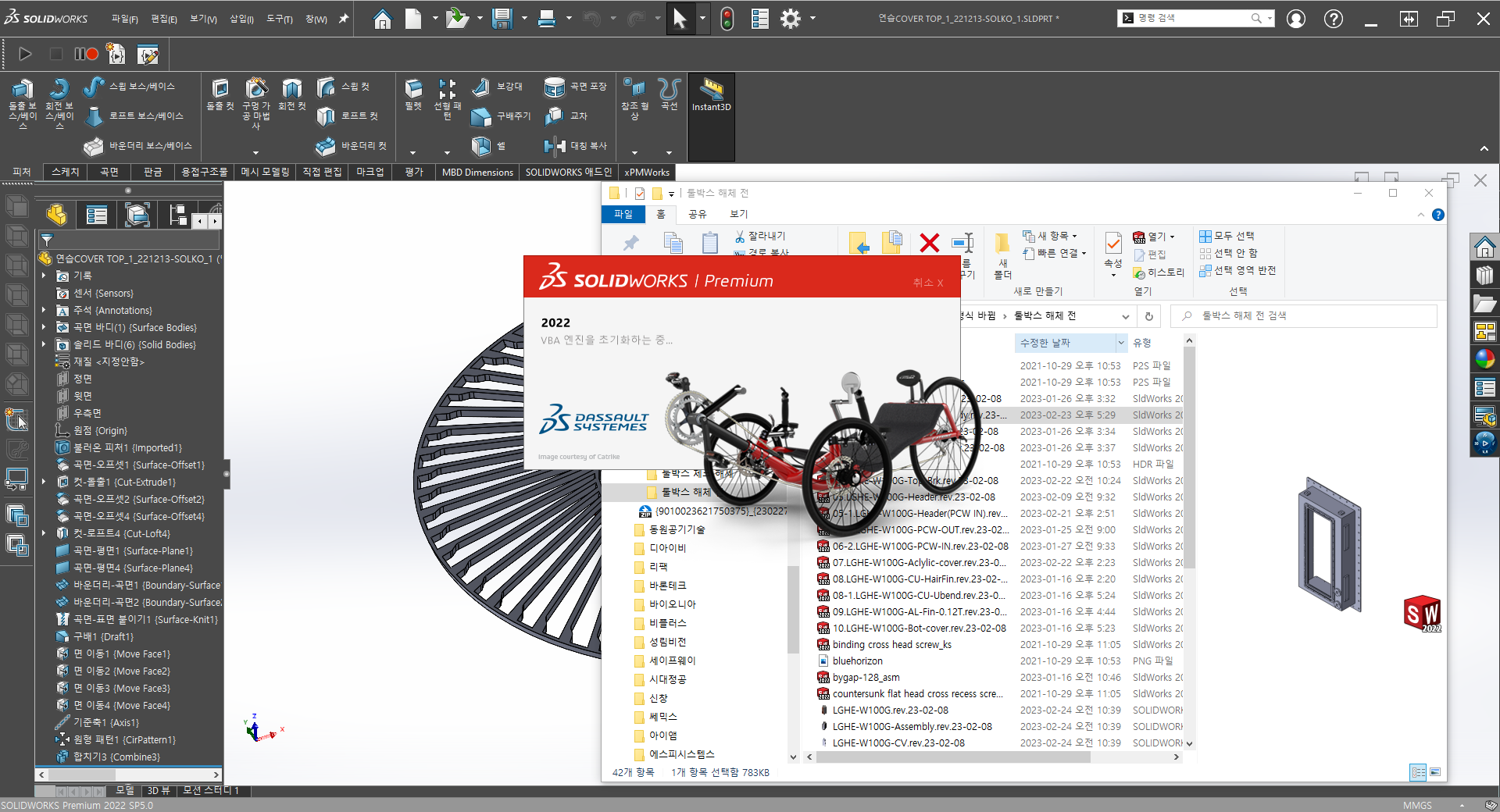Image resolution: width=1500 pixels, height=812 pixels.
Task: Open the 파일(F) menu in SolidWorks
Action: [125, 19]
